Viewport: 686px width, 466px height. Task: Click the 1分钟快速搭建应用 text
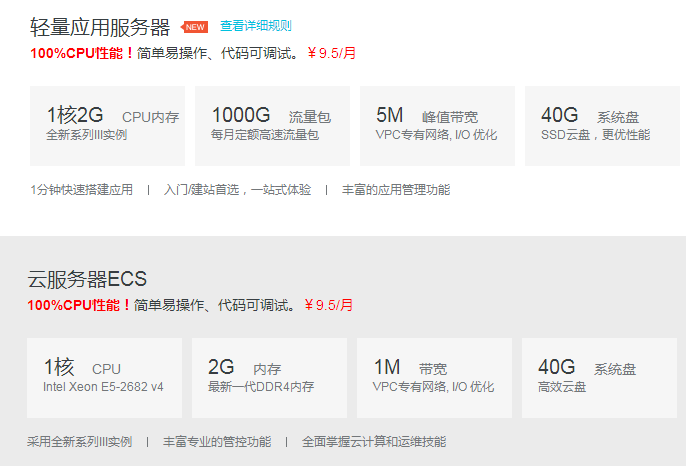pyautogui.click(x=81, y=190)
